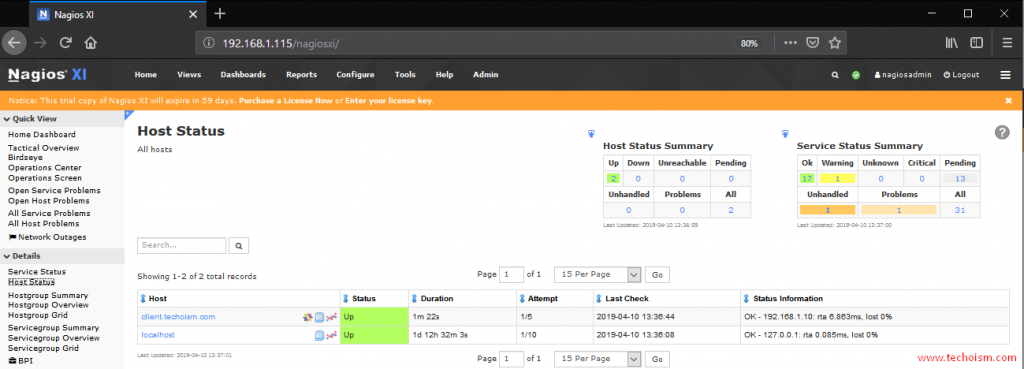Click the host search magnifier button
Image resolution: width=1024 pixels, height=369 pixels.
(x=239, y=246)
